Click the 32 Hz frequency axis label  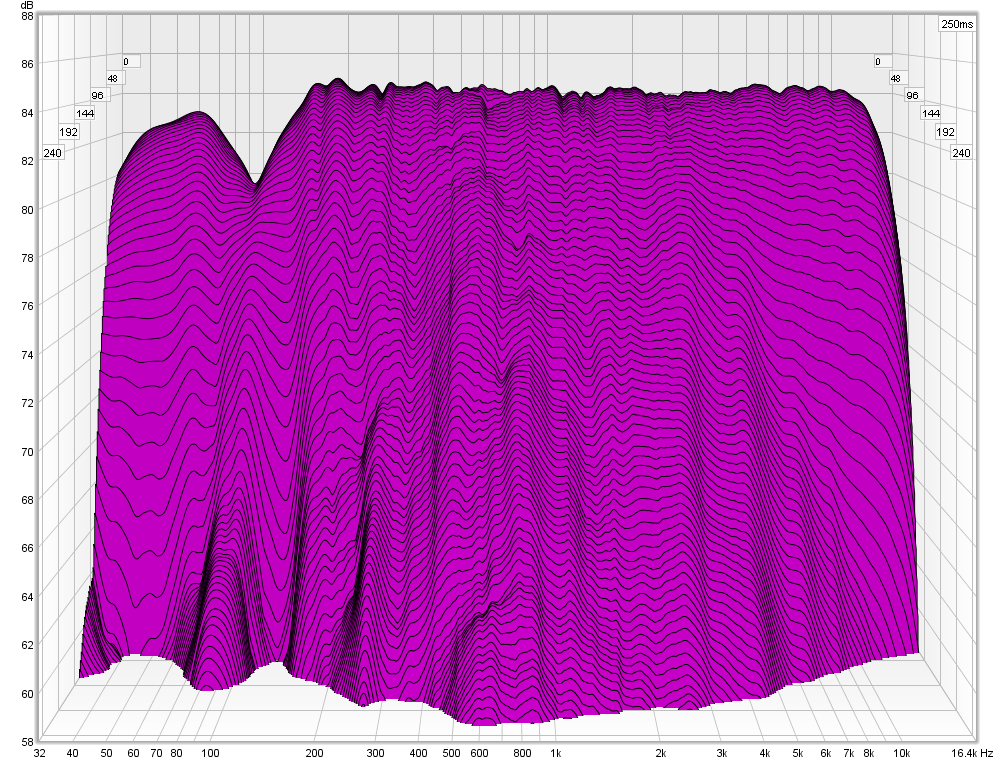39,753
